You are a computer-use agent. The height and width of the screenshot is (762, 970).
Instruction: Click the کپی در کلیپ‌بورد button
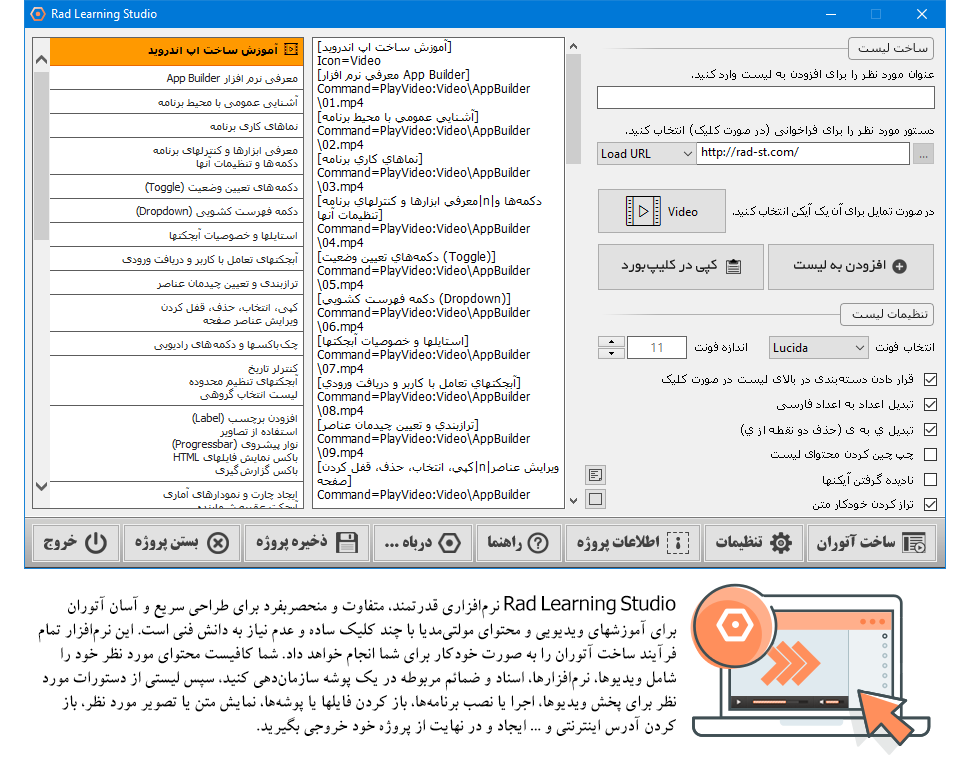pyautogui.click(x=680, y=267)
